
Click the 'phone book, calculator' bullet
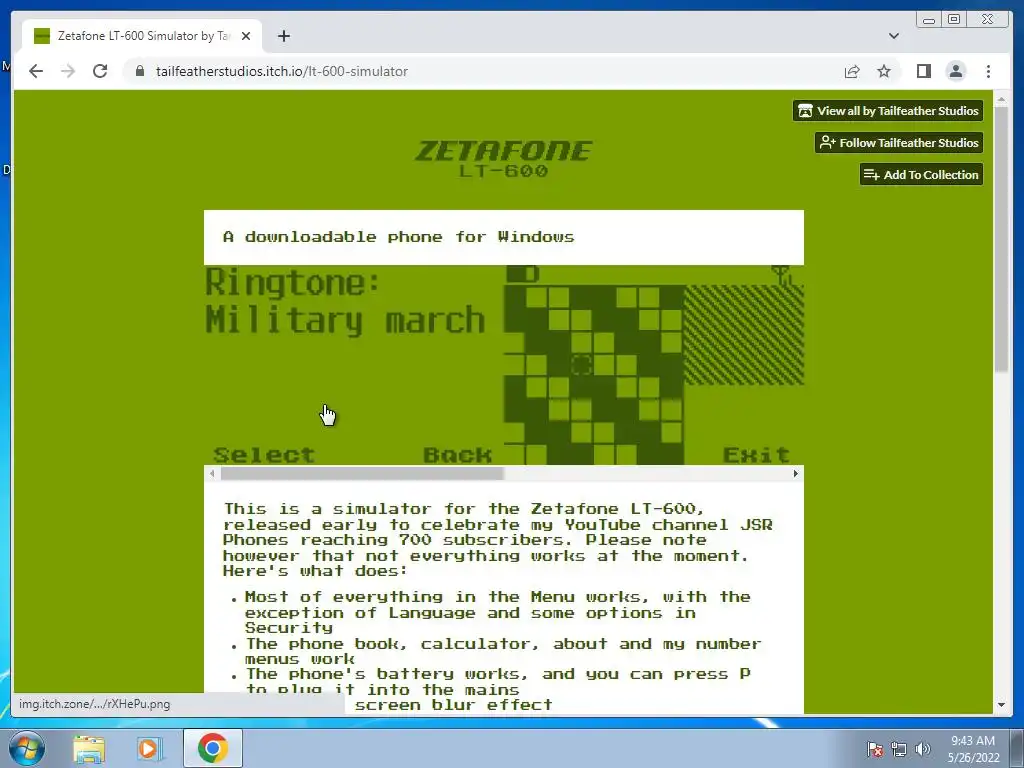click(x=503, y=651)
